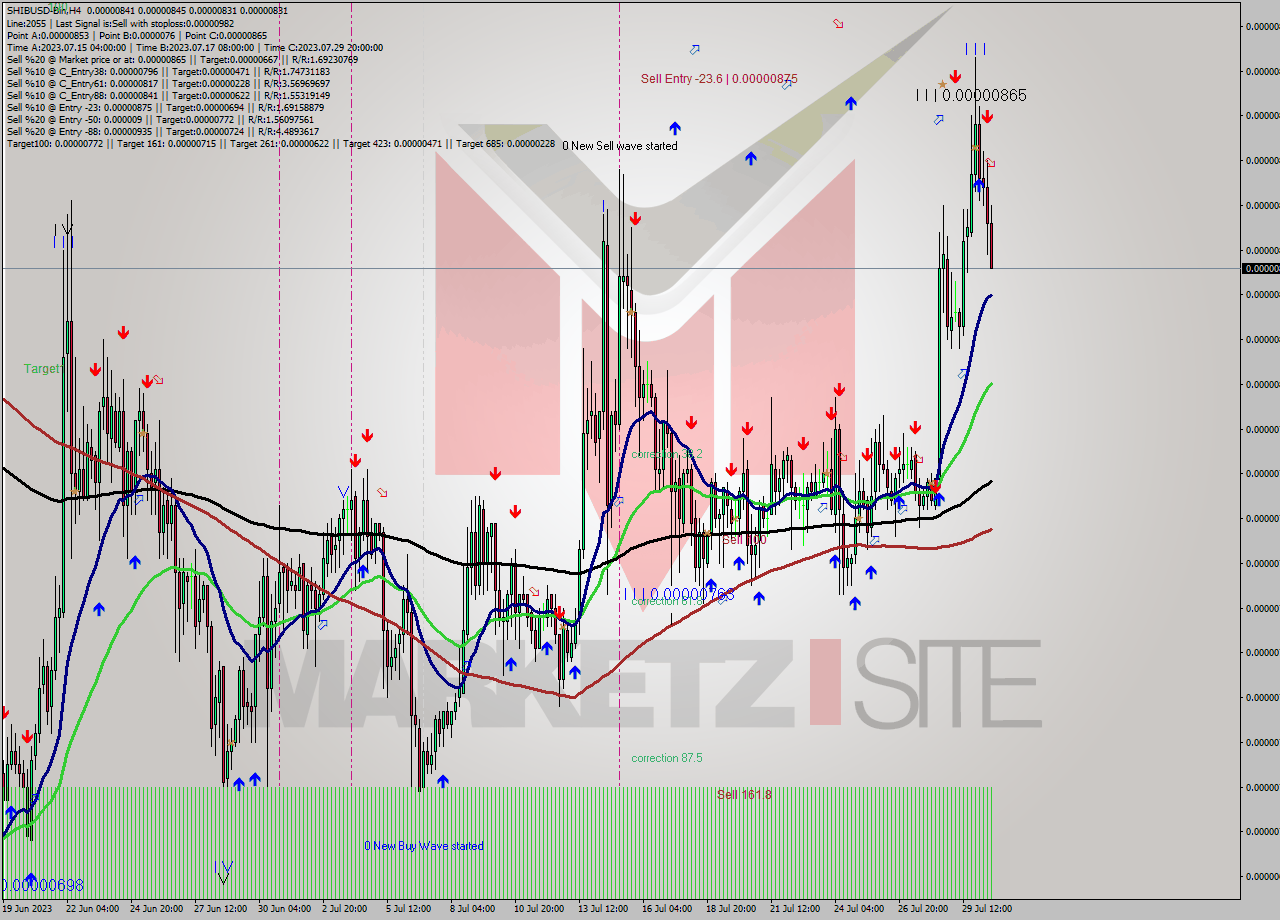1280x920 pixels.
Task: Click the '10 Jul 20:00' time axis label
Action: pos(540,909)
